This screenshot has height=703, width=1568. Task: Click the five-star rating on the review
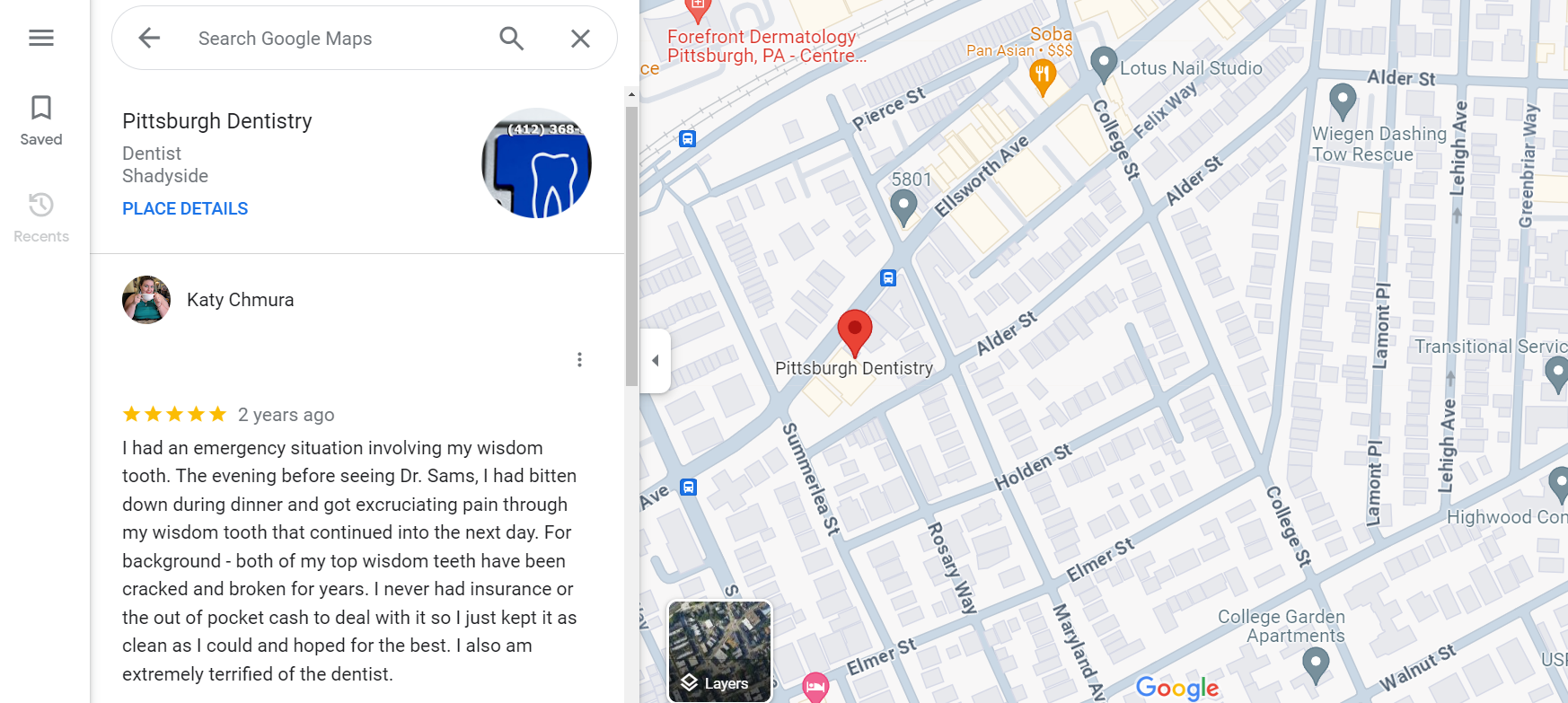point(174,414)
